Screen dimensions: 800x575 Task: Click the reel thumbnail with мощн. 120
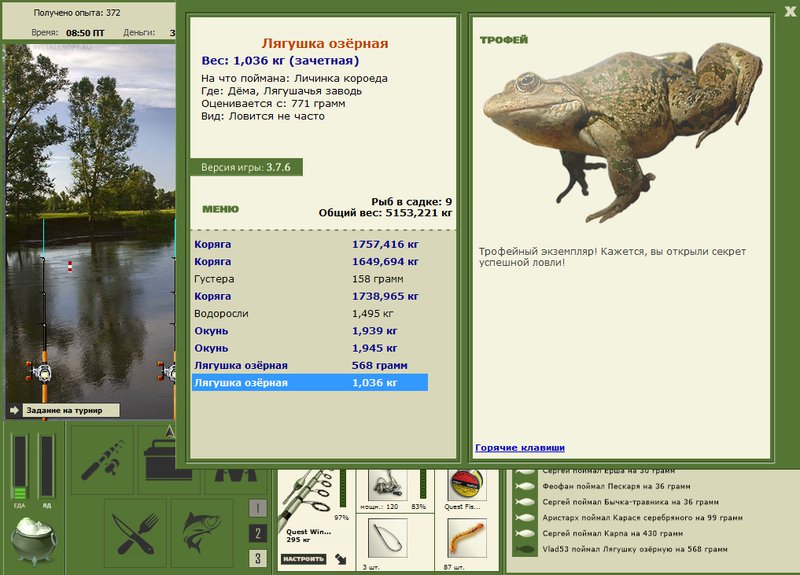[388, 485]
